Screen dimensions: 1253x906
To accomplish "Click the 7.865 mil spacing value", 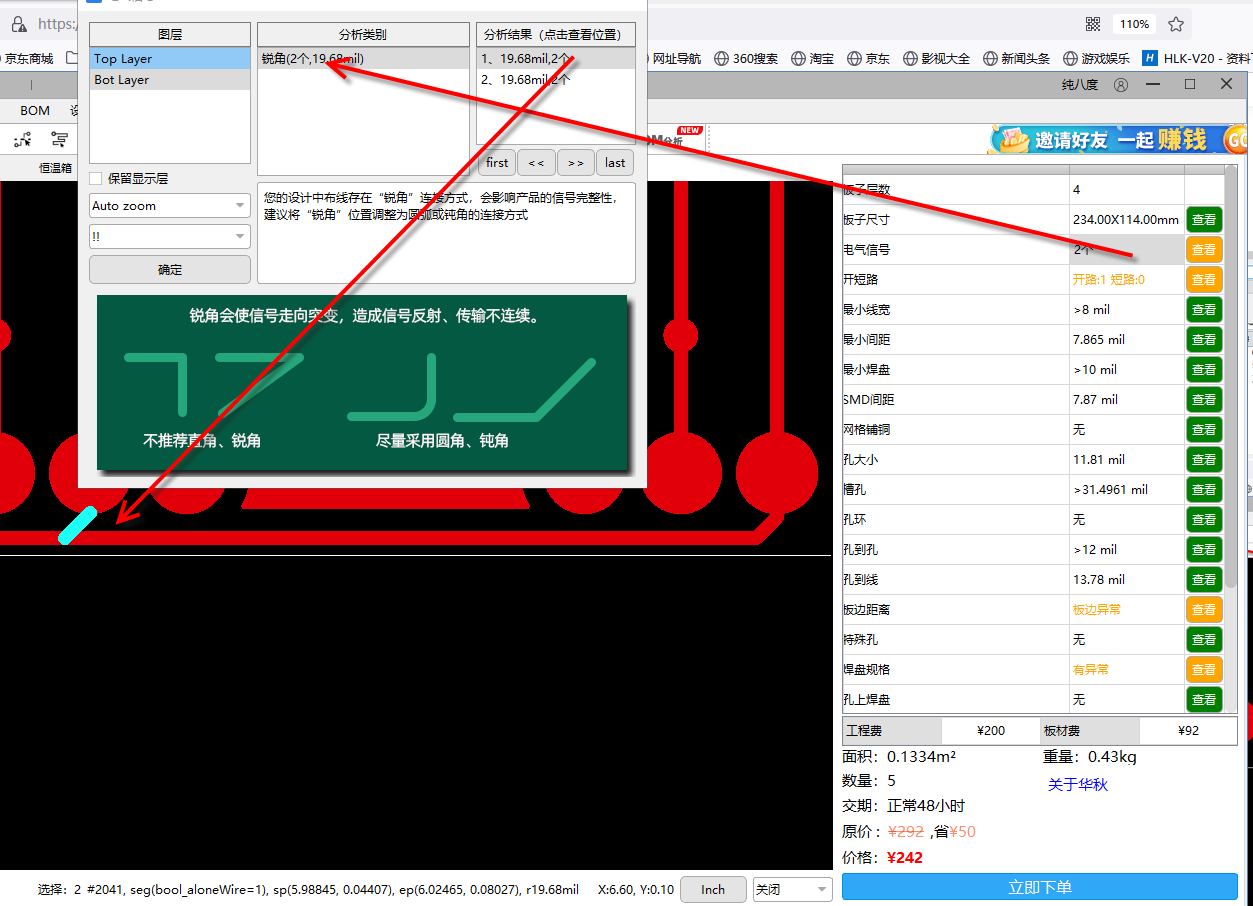I will point(1098,340).
